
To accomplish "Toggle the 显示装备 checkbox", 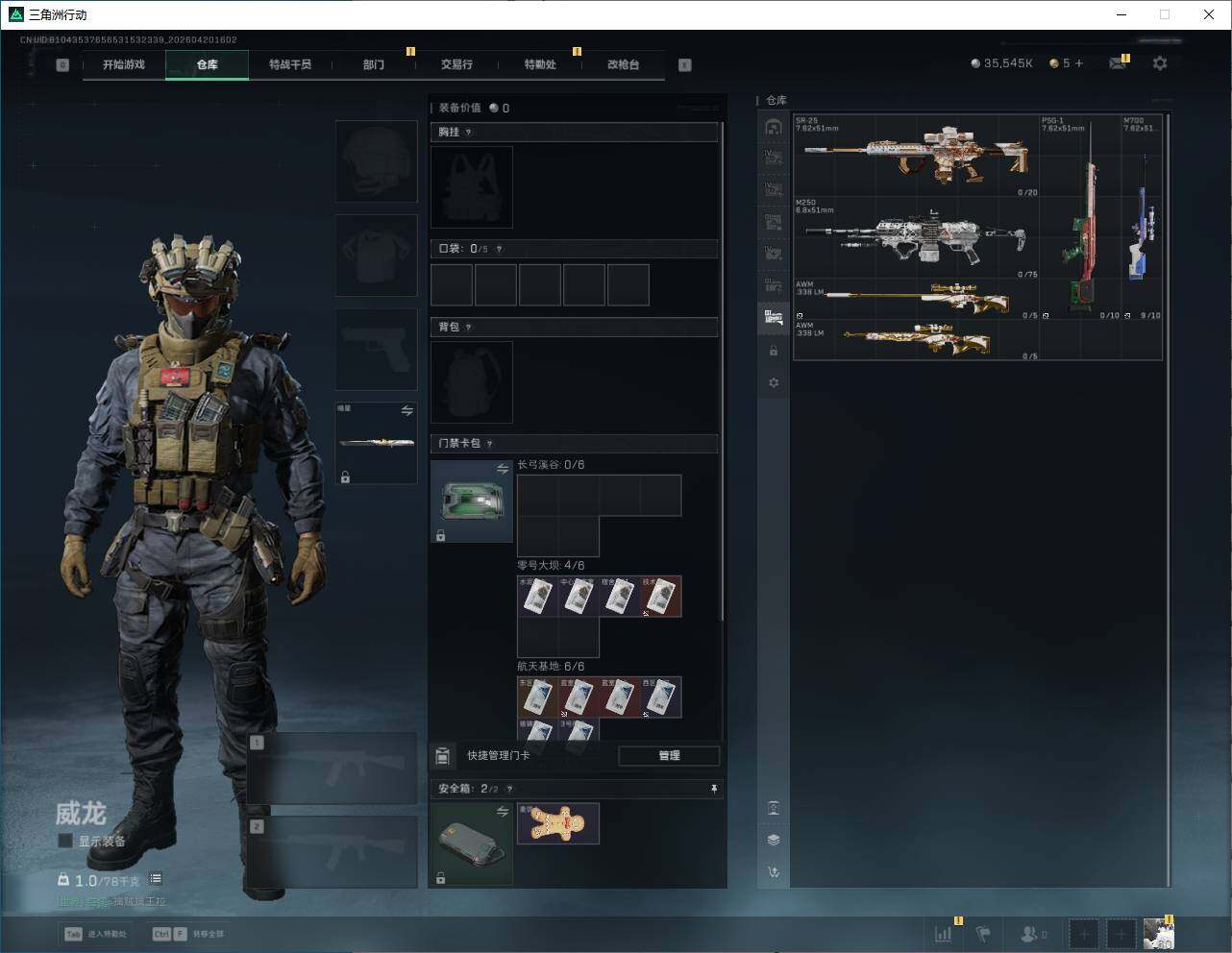I will pyautogui.click(x=65, y=841).
